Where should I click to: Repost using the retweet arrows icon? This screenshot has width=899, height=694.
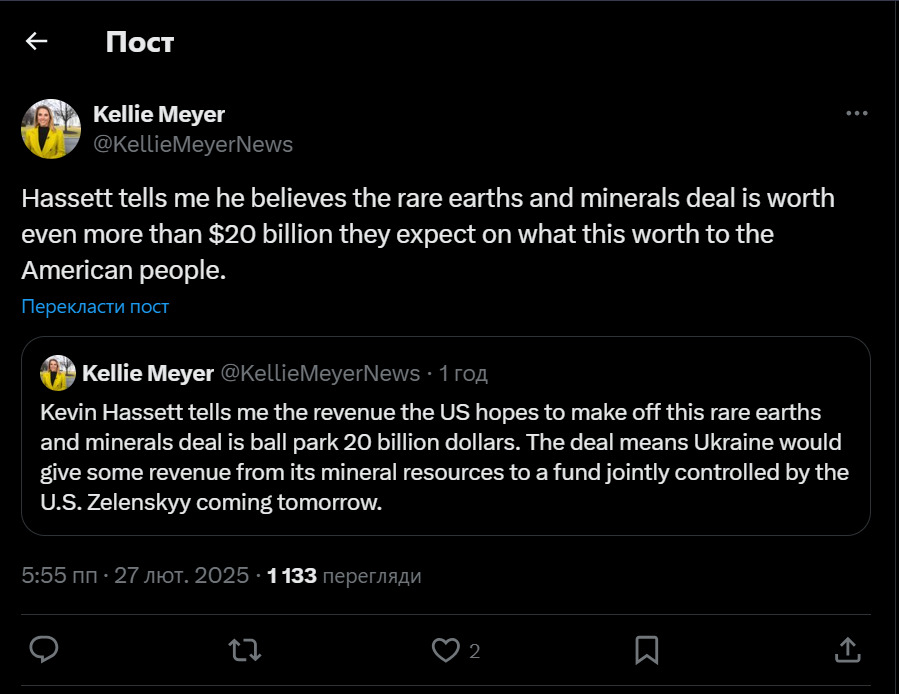(x=245, y=650)
